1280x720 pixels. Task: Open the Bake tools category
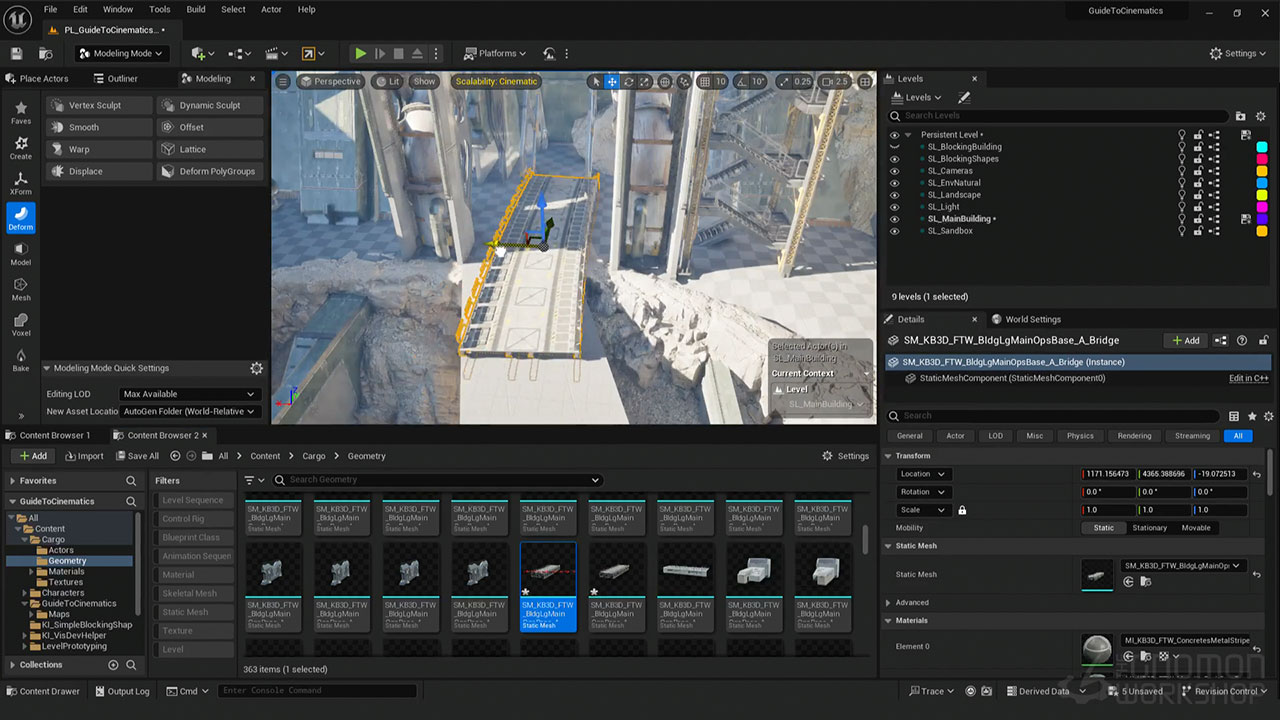[x=21, y=360]
